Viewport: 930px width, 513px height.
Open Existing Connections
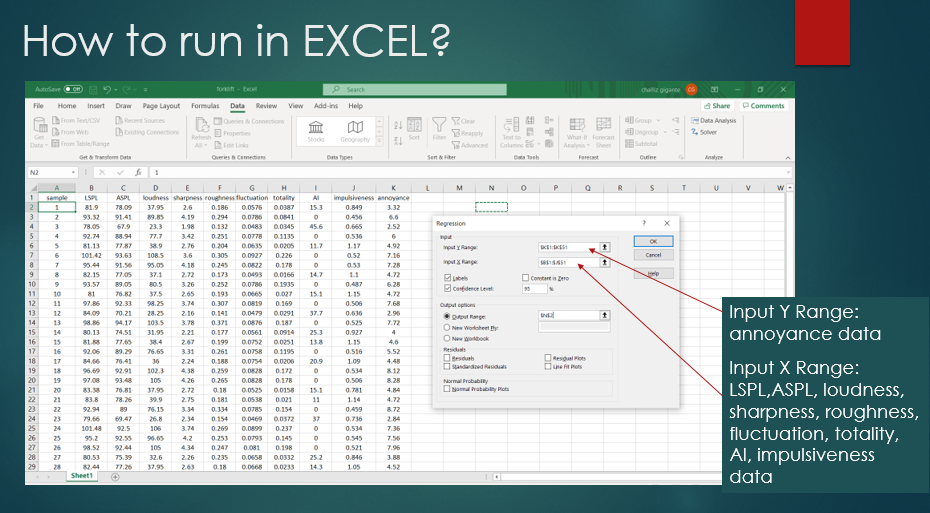click(x=147, y=132)
